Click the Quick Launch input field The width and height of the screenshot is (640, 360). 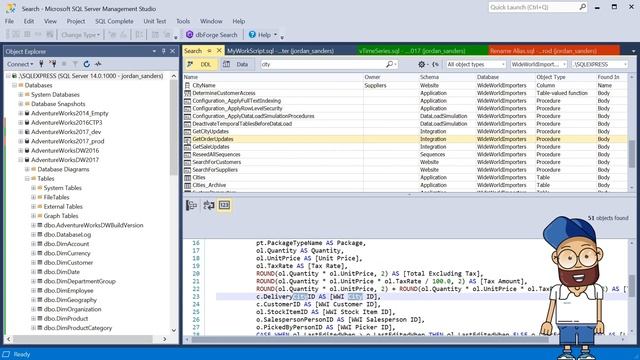[533, 7]
